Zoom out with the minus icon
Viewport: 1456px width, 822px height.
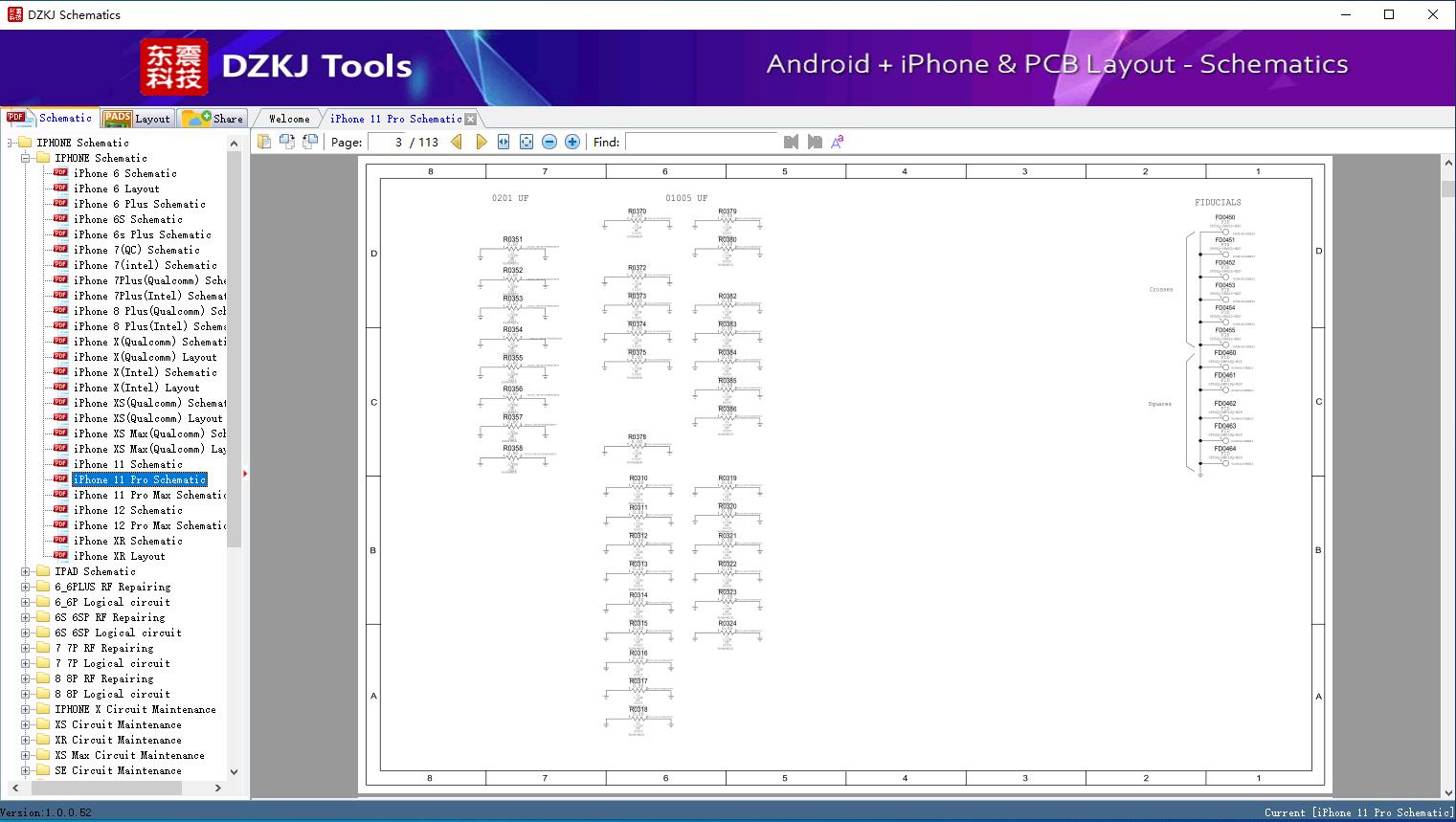coord(549,142)
